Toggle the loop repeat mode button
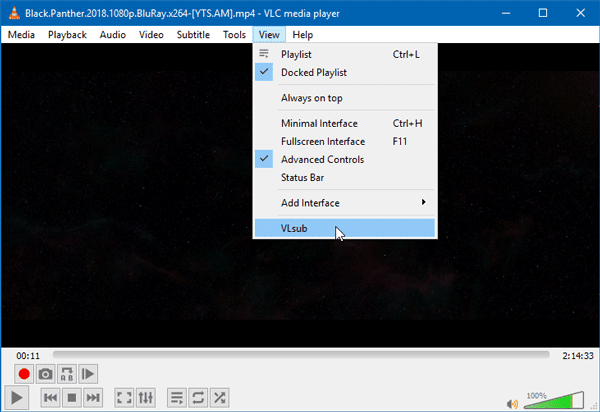The width and height of the screenshot is (600, 412). [x=198, y=398]
